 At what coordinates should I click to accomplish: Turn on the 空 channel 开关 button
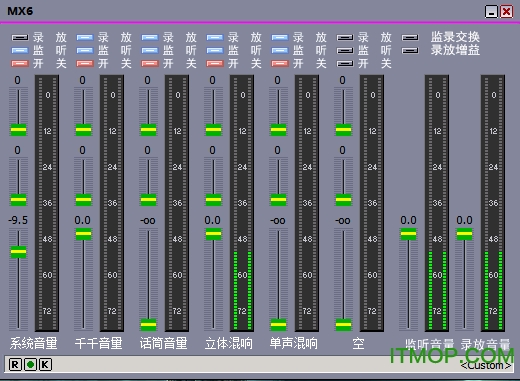345,63
